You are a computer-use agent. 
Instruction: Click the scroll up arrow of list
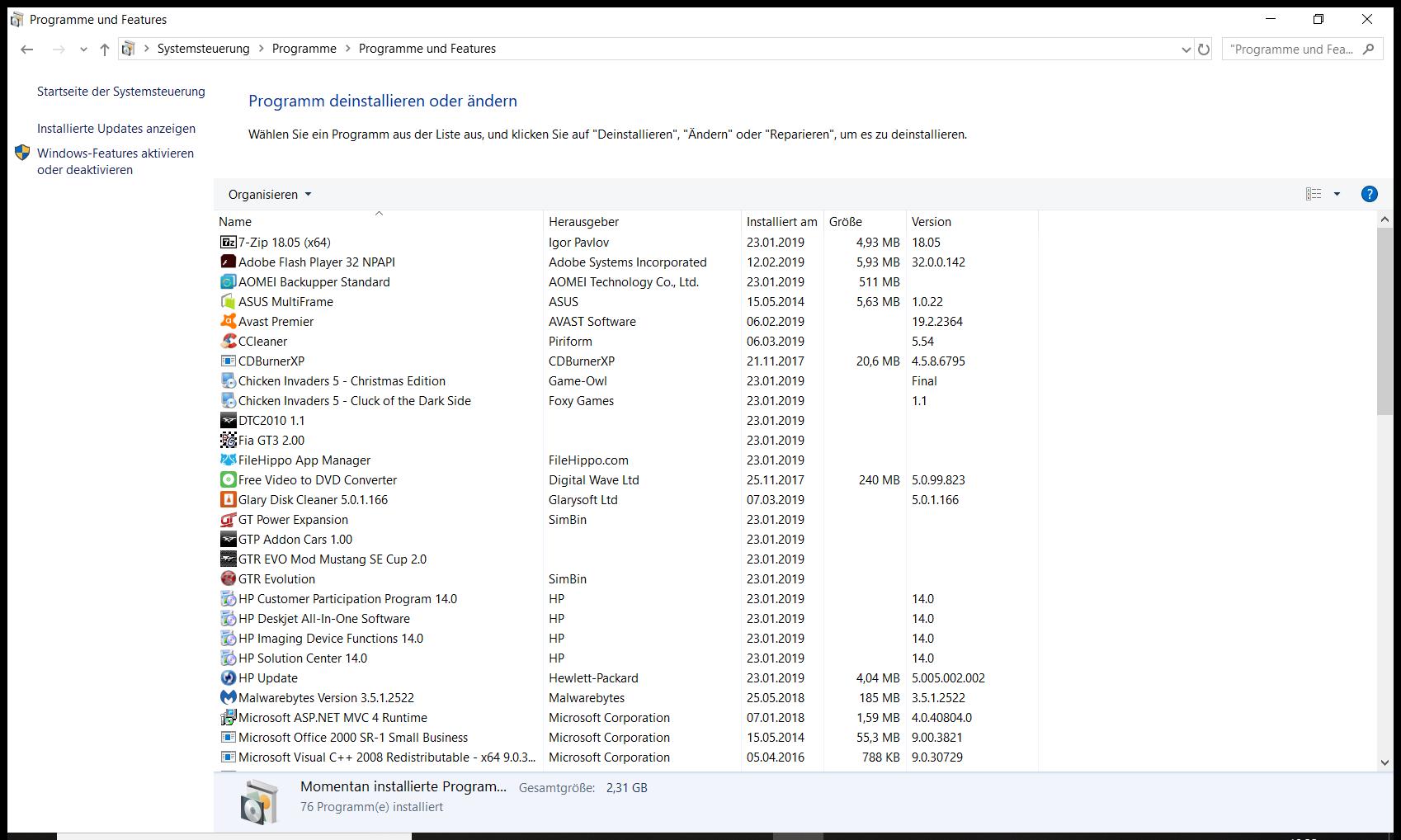click(1385, 220)
